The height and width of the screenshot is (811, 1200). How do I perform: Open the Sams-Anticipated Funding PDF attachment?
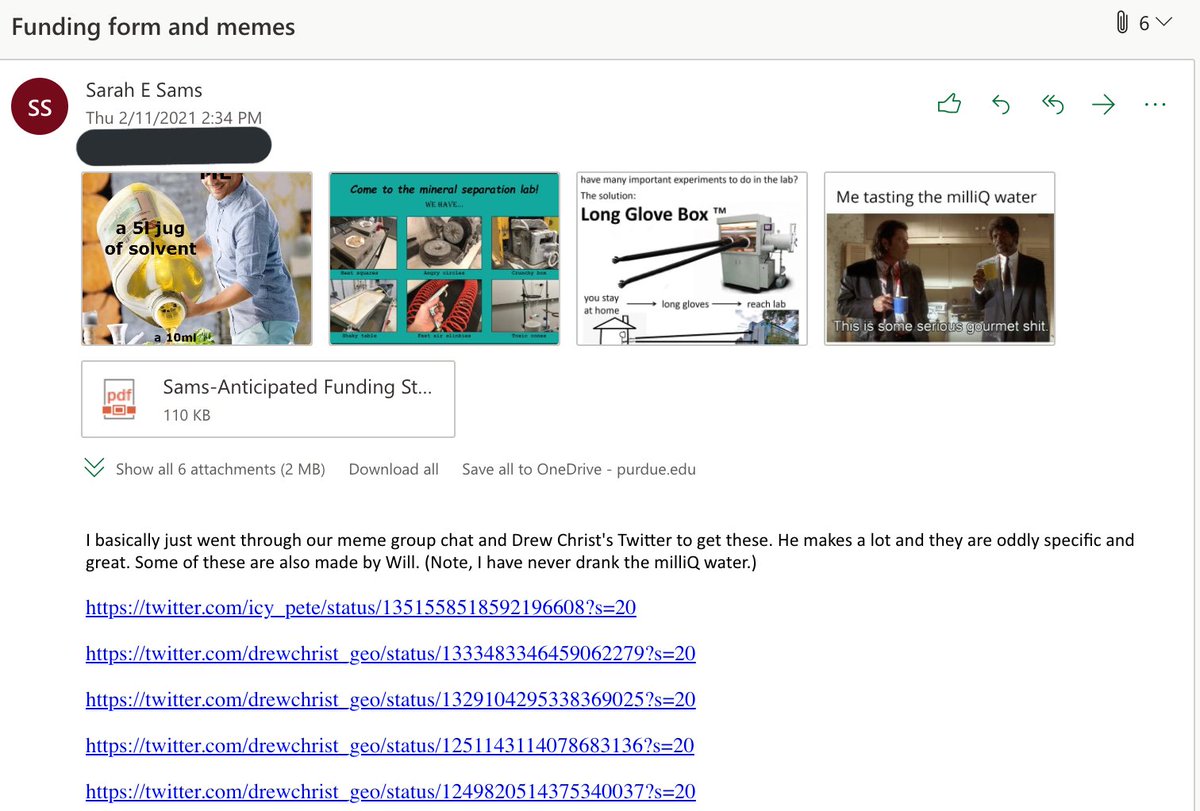coord(268,399)
